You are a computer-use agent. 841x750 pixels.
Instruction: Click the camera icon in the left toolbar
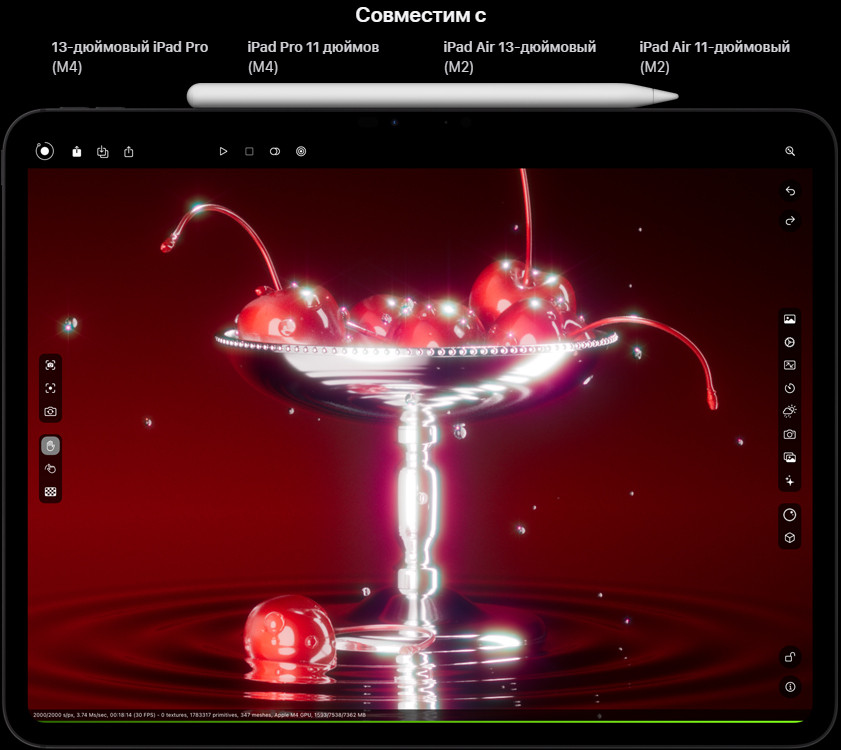tap(50, 411)
